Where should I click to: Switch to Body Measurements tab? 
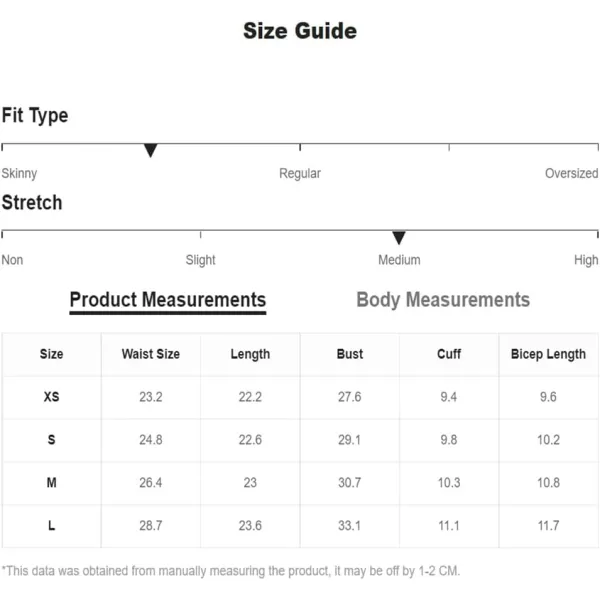(443, 300)
